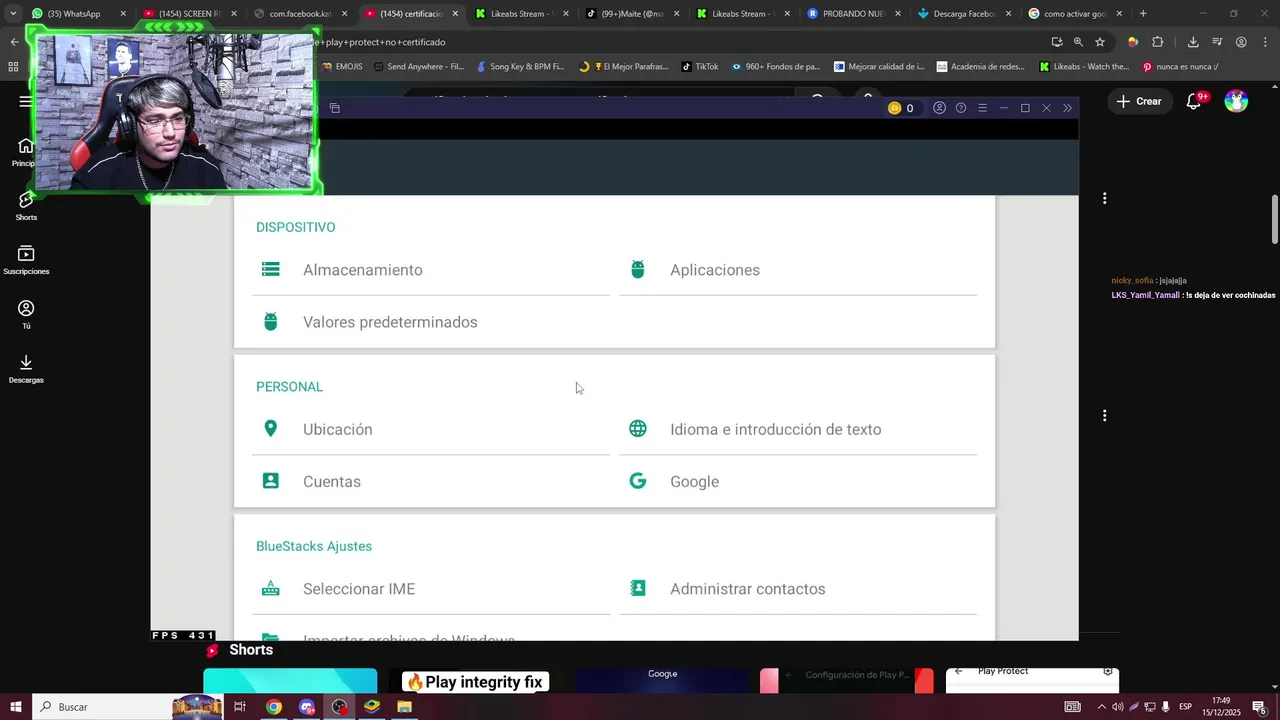Open YouTube notifications bell
Screen dimensions: 1280x720
pyautogui.click(x=1194, y=101)
